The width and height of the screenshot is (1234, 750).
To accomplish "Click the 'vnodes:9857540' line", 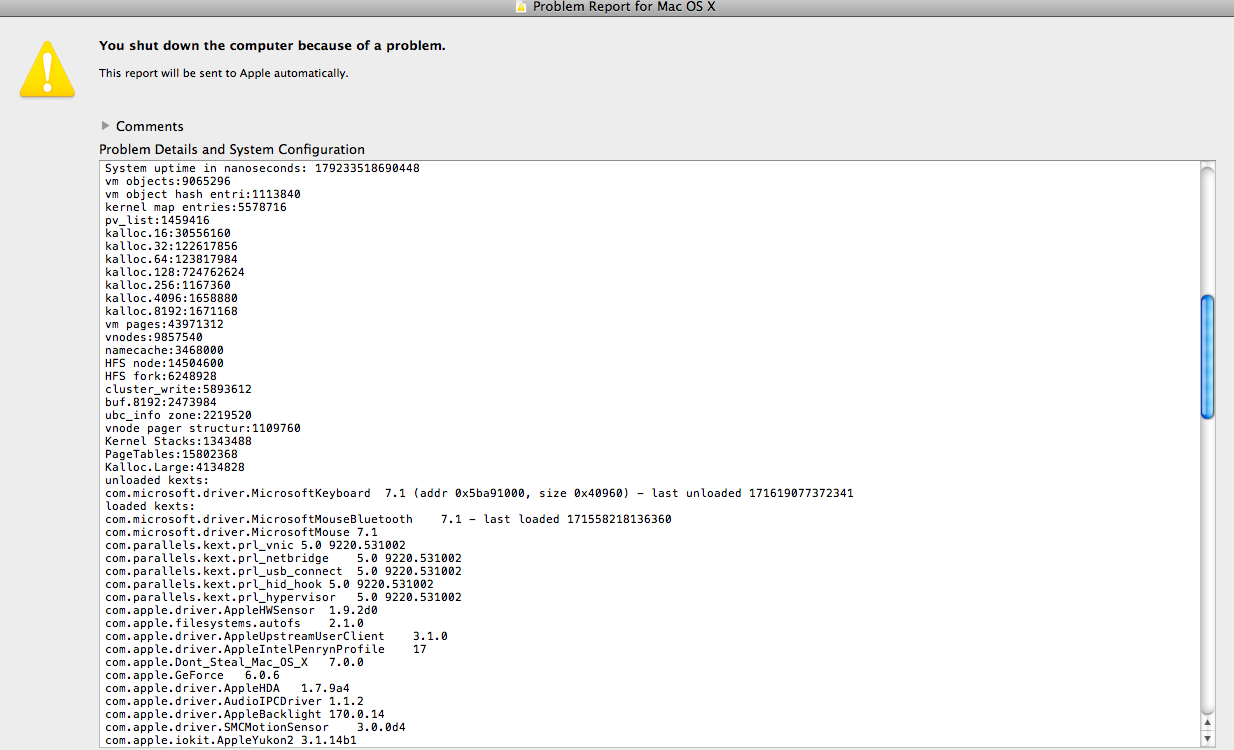I will (x=154, y=337).
